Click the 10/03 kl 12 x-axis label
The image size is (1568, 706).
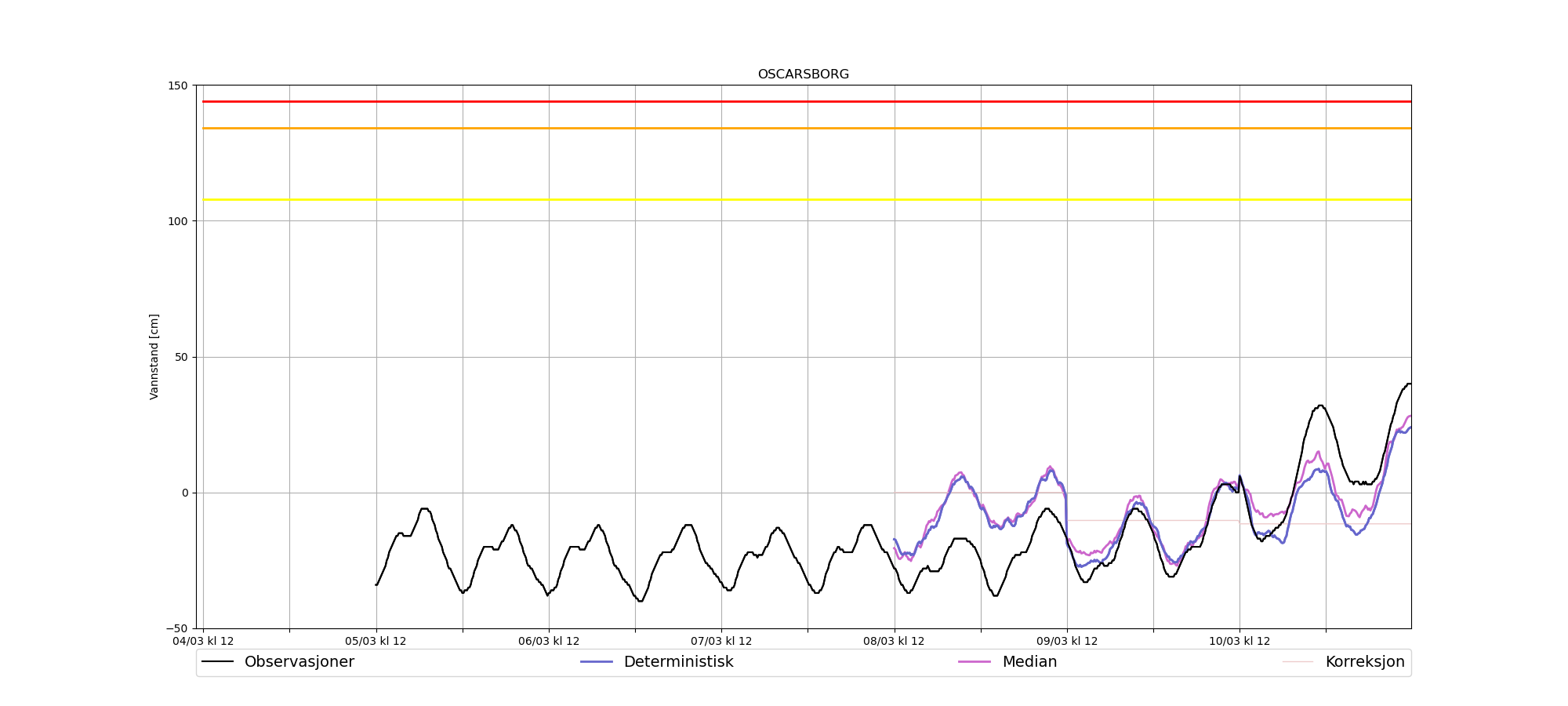tap(1240, 641)
